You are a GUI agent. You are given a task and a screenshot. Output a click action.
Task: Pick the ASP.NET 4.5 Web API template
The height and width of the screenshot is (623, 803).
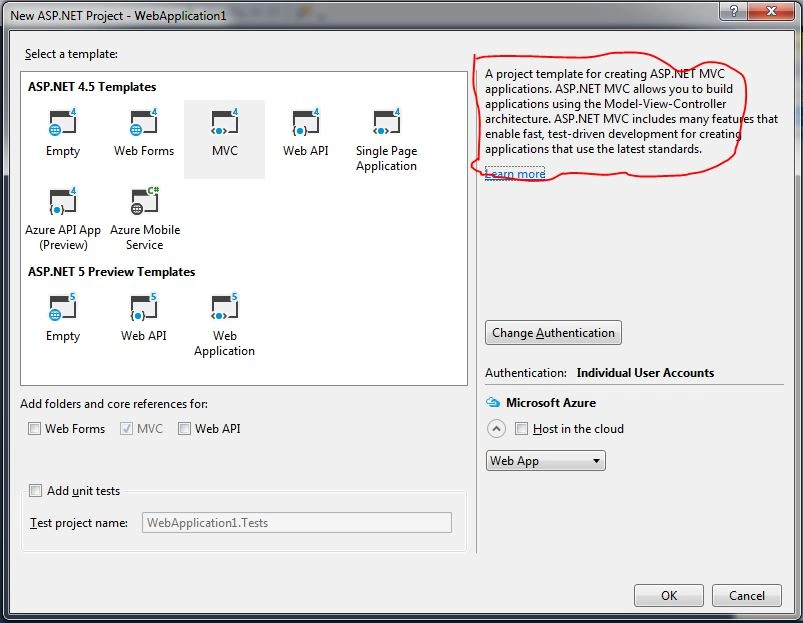[x=305, y=123]
